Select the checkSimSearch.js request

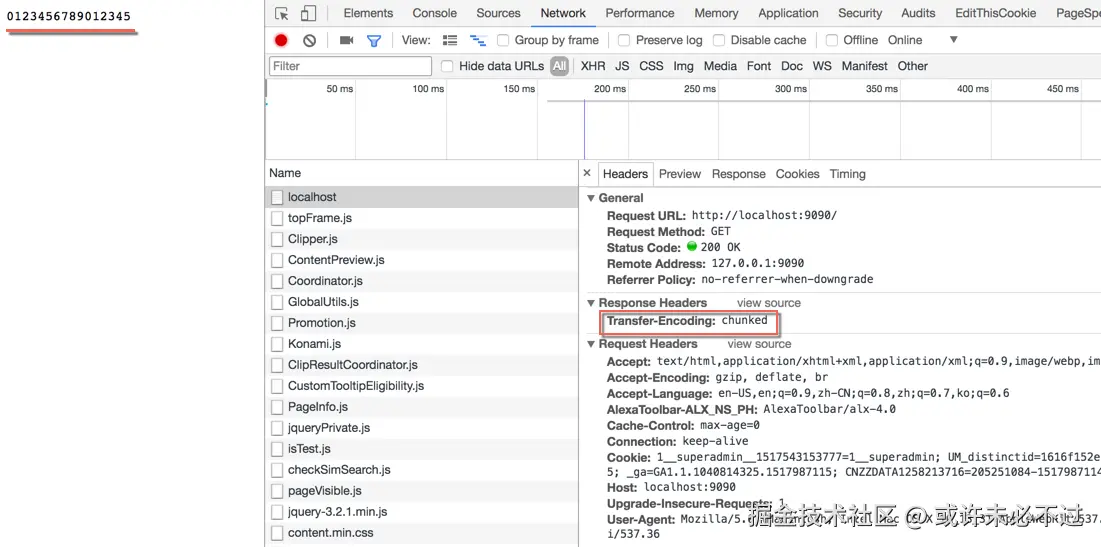(x=421, y=470)
